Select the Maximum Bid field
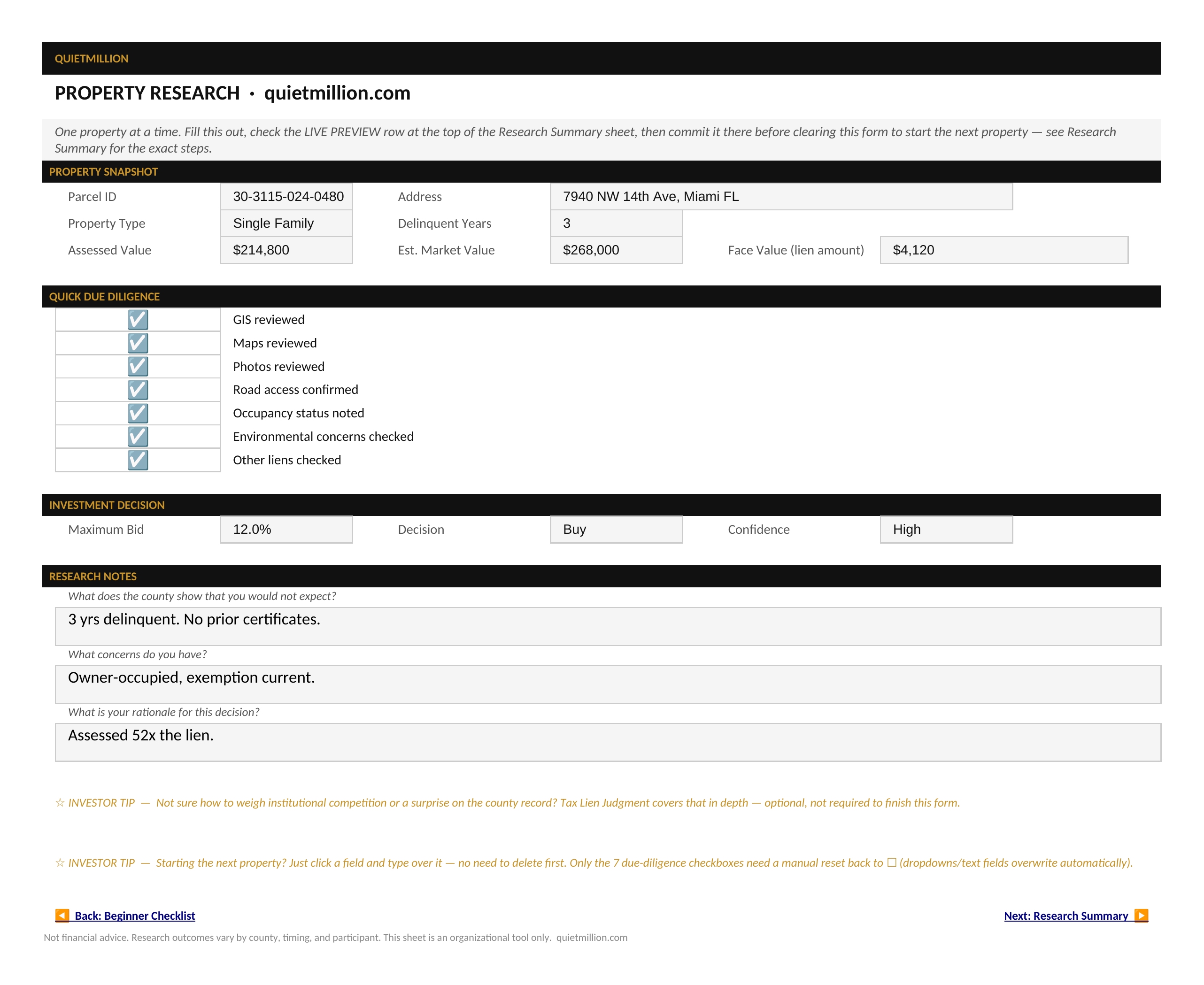 (286, 530)
